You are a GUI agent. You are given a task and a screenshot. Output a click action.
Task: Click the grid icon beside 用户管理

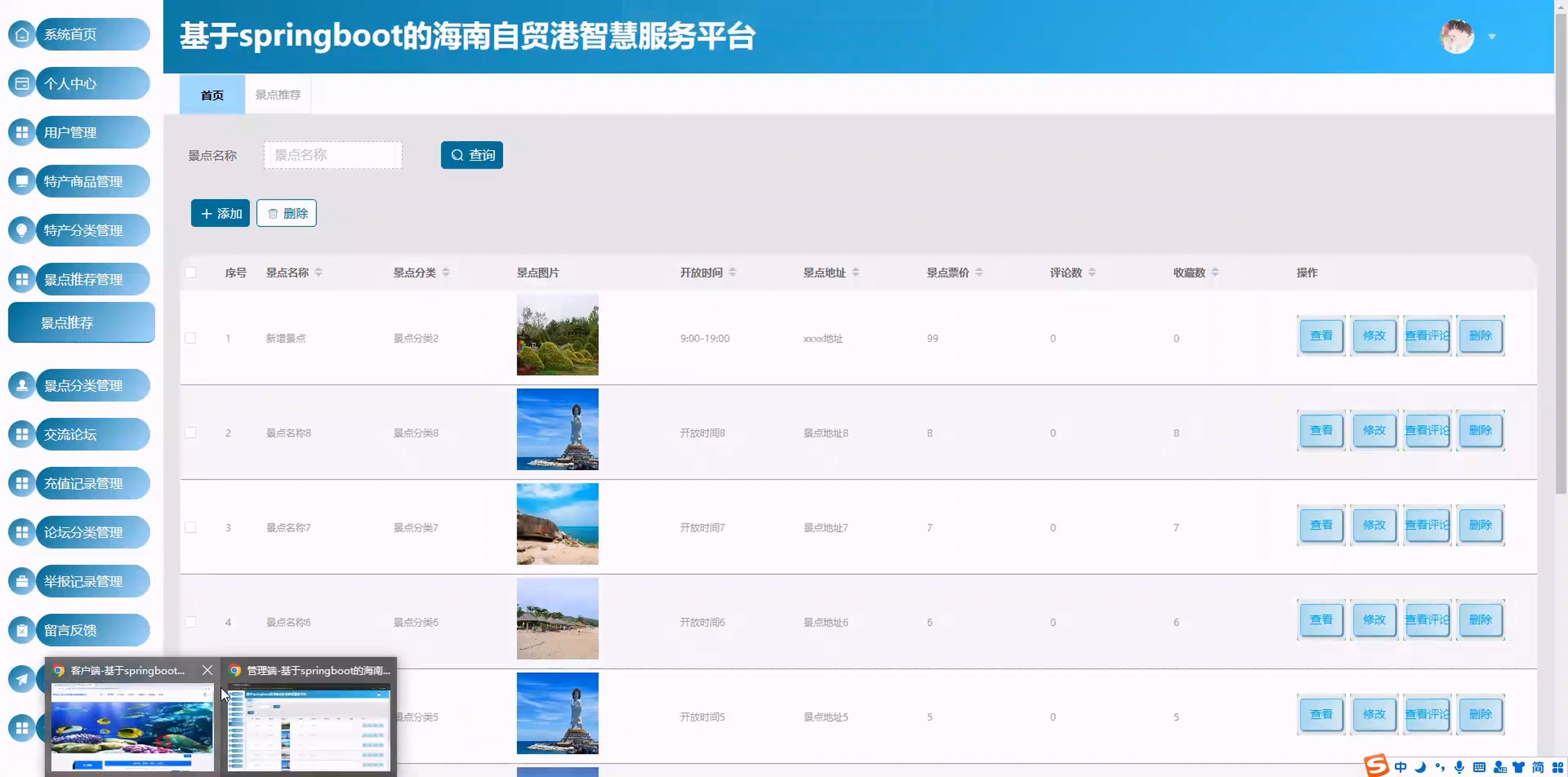pyautogui.click(x=22, y=133)
